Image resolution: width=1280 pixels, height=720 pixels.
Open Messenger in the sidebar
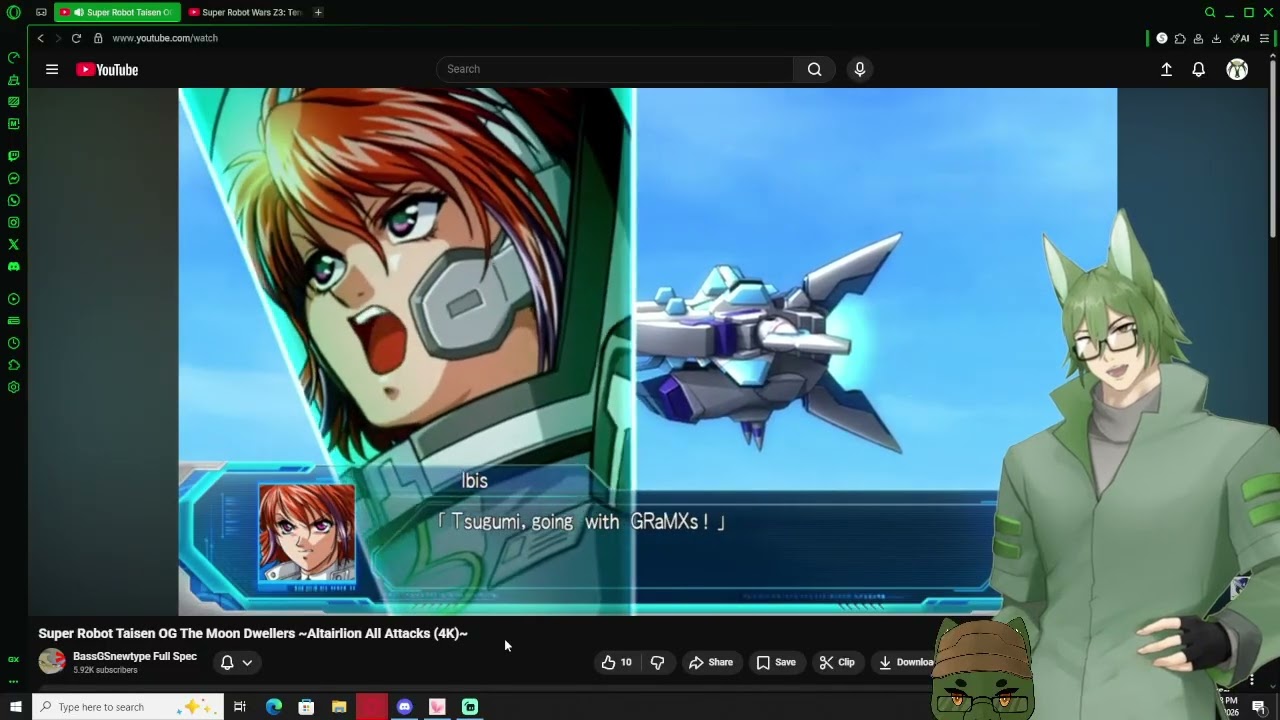[13, 178]
